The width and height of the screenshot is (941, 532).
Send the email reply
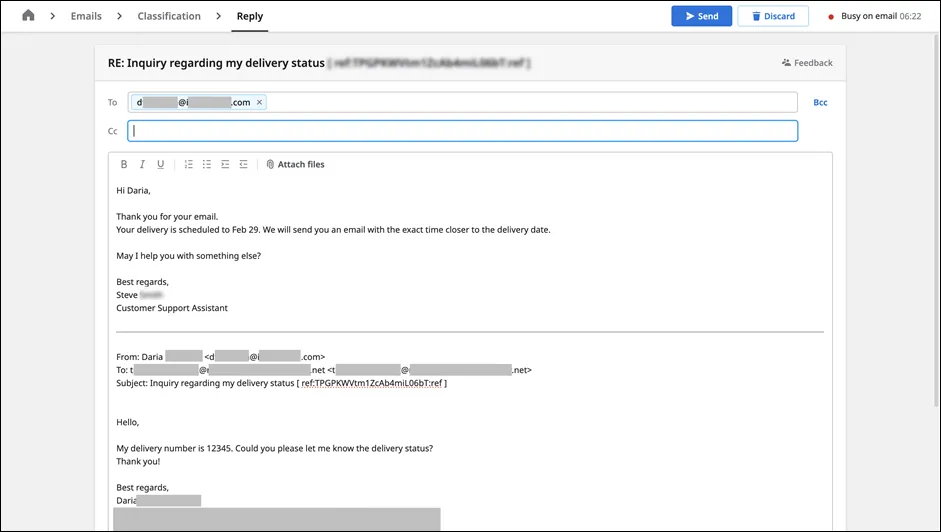(702, 16)
